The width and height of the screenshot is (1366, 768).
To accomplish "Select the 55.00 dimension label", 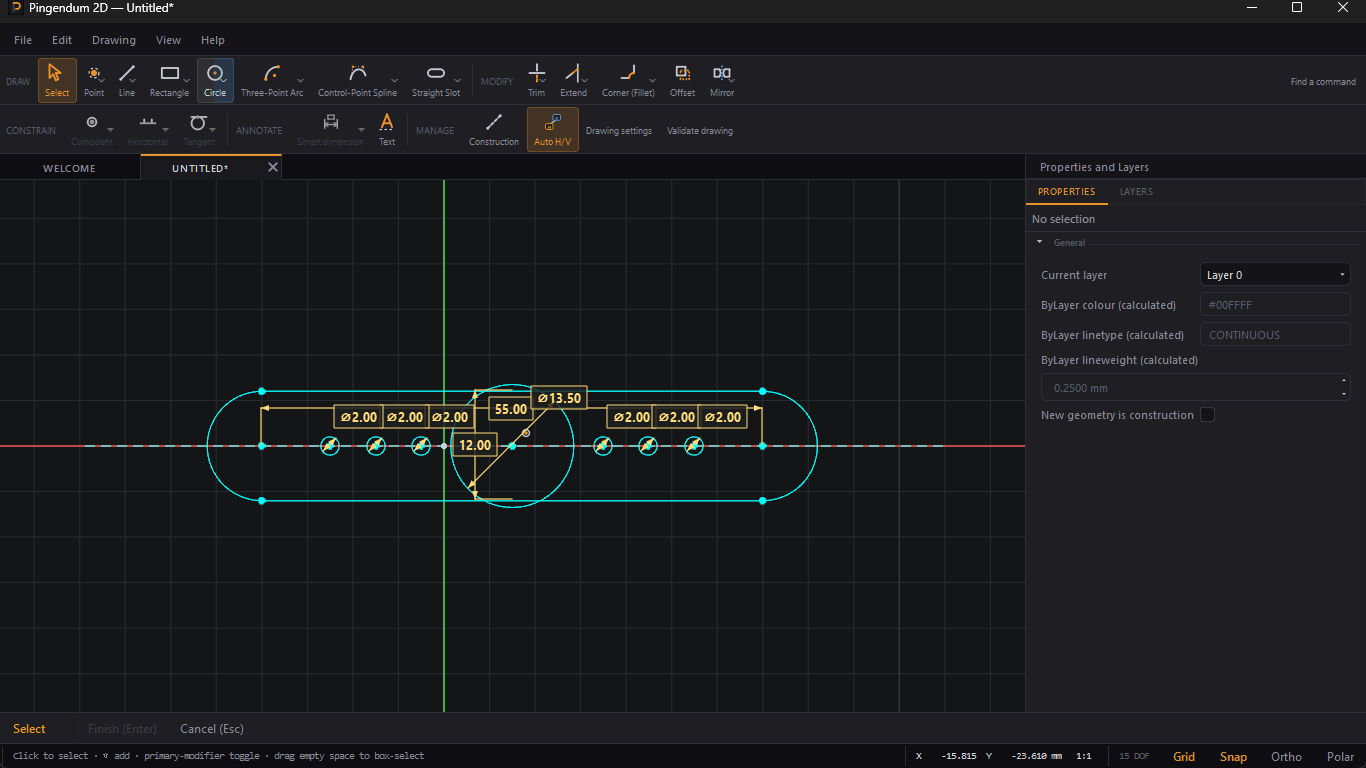I will [511, 409].
